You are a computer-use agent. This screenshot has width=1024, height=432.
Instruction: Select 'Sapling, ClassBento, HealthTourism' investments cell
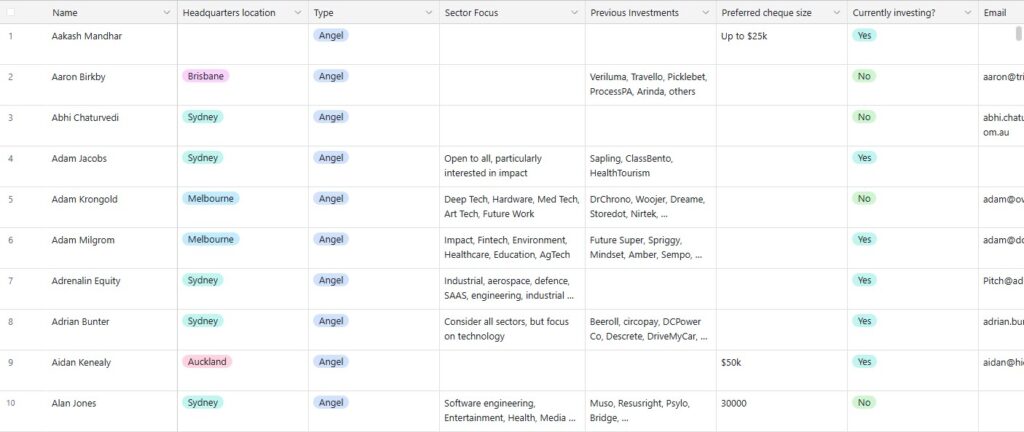click(650, 166)
